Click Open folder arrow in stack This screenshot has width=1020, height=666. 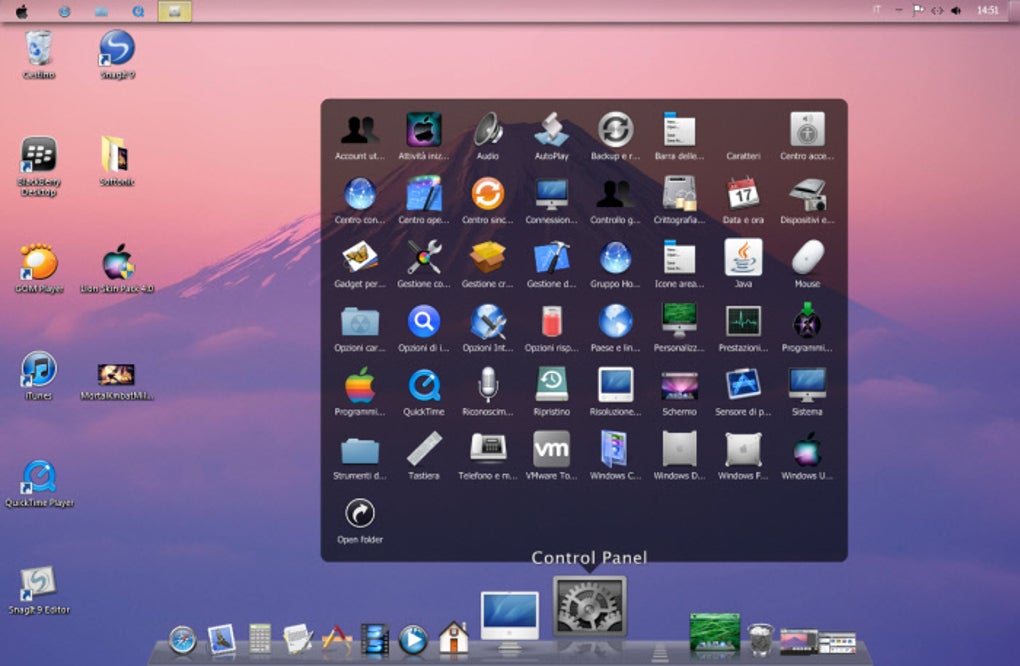[x=360, y=513]
